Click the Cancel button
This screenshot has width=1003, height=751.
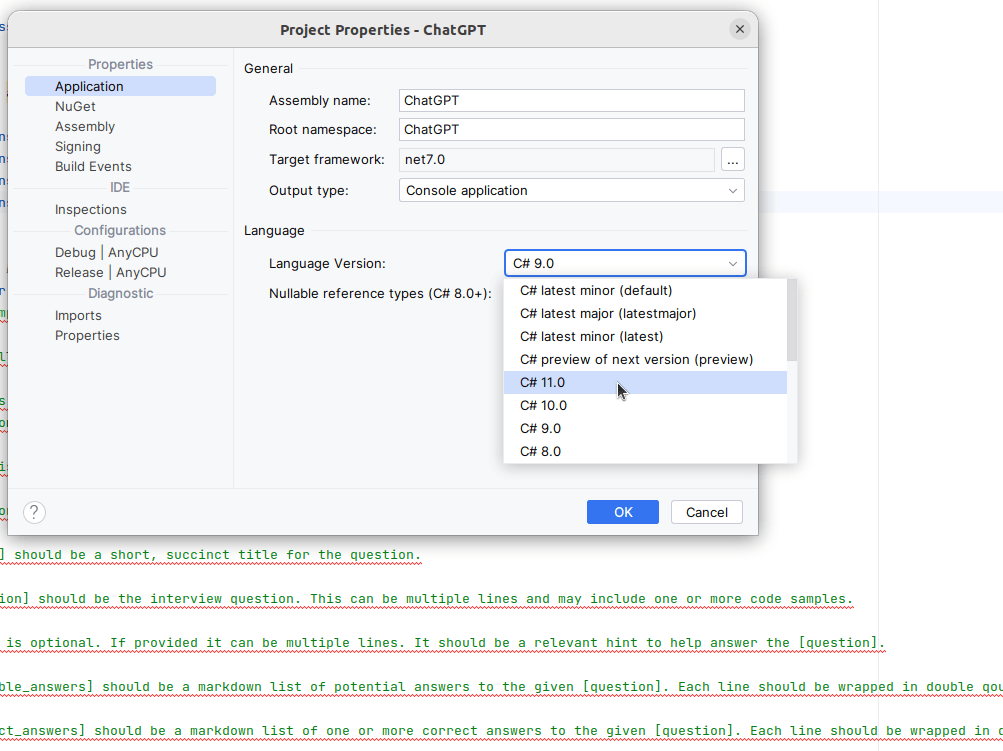pyautogui.click(x=706, y=511)
